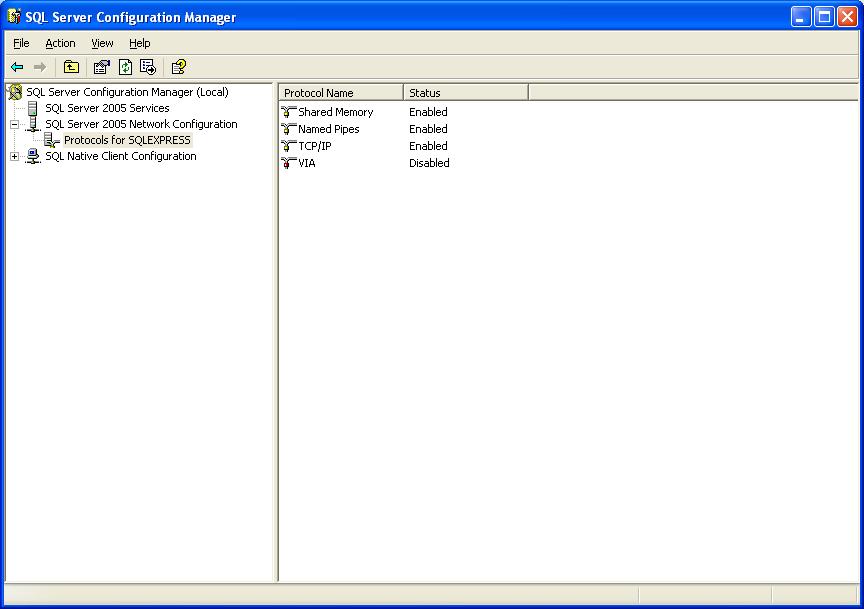Select the Named Pipes protocol row
This screenshot has height=609, width=864.
pos(328,129)
